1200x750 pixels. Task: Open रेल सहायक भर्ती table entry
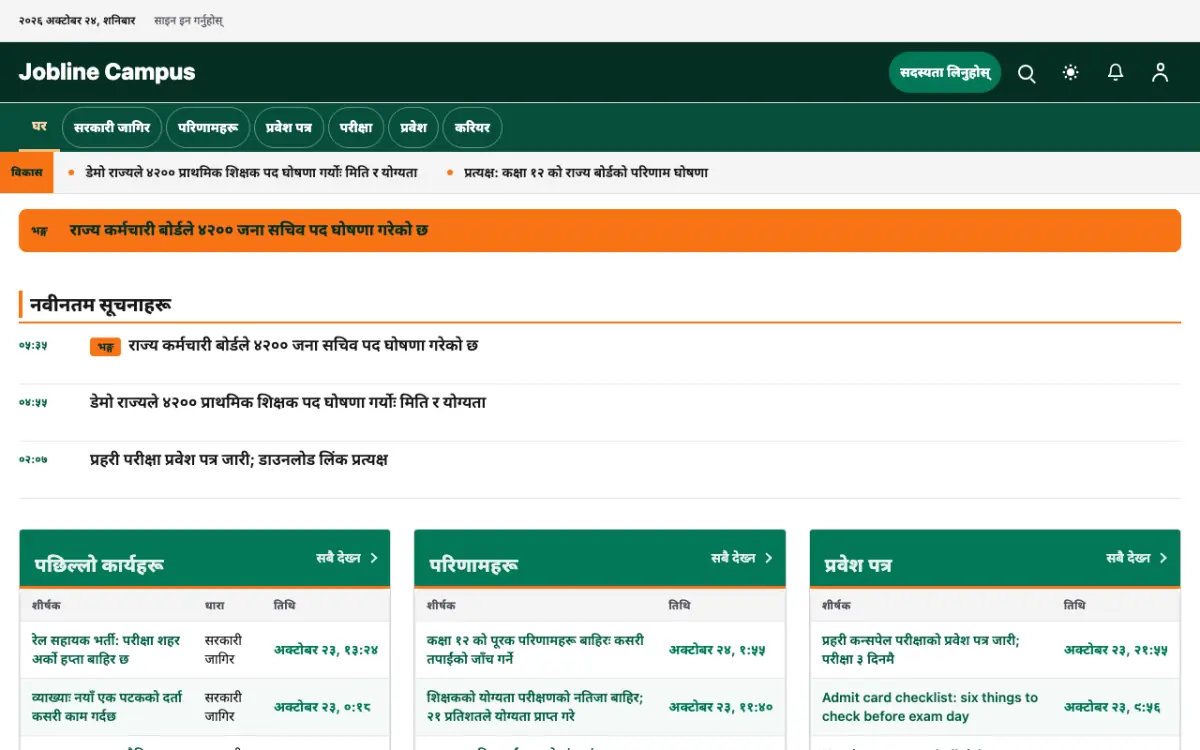[107, 650]
